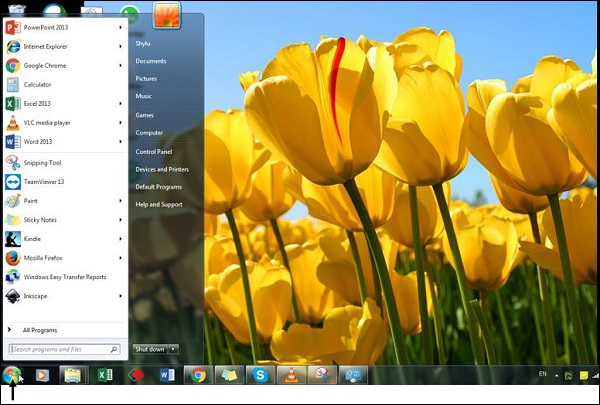This screenshot has height=405, width=600.
Task: Expand VLC media player jump list arrow
Action: click(121, 123)
